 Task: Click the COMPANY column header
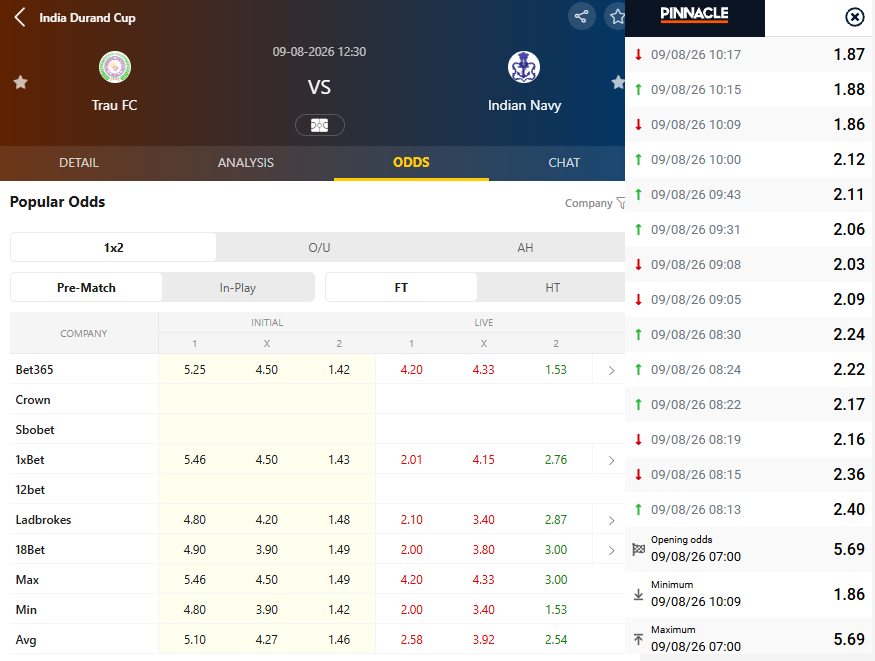[84, 333]
